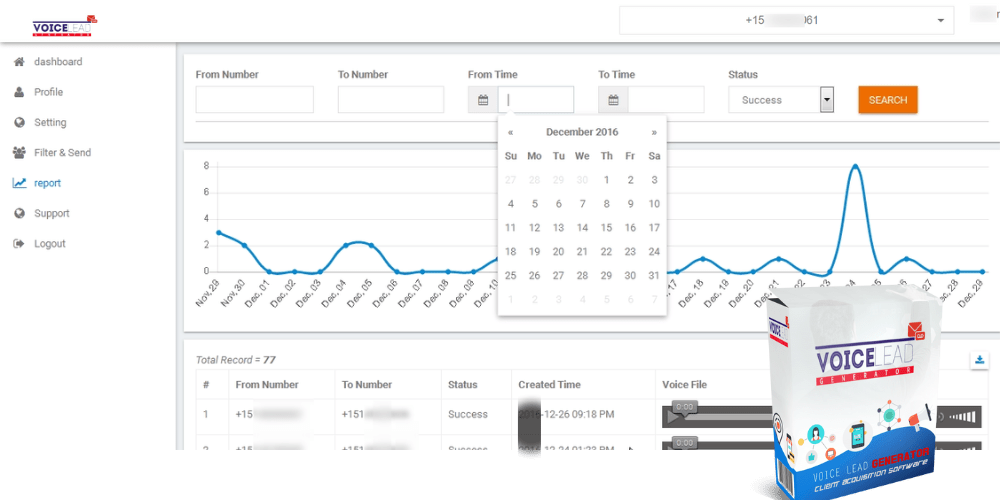Viewport: 1000px width, 500px height.
Task: Click the chart peak data point at 8
Action: pyautogui.click(x=855, y=166)
